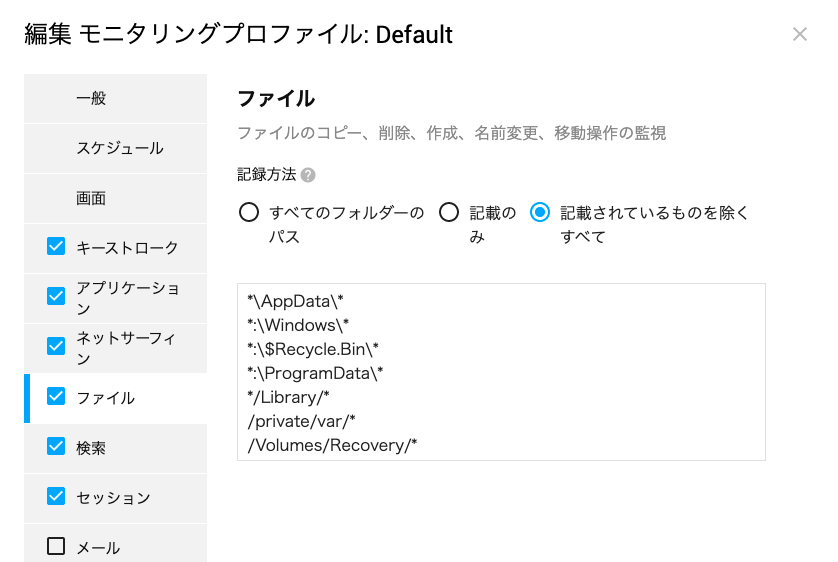The width and height of the screenshot is (838, 562).
Task: Uncheck the キーストローク checkbox
Action: coord(56,246)
